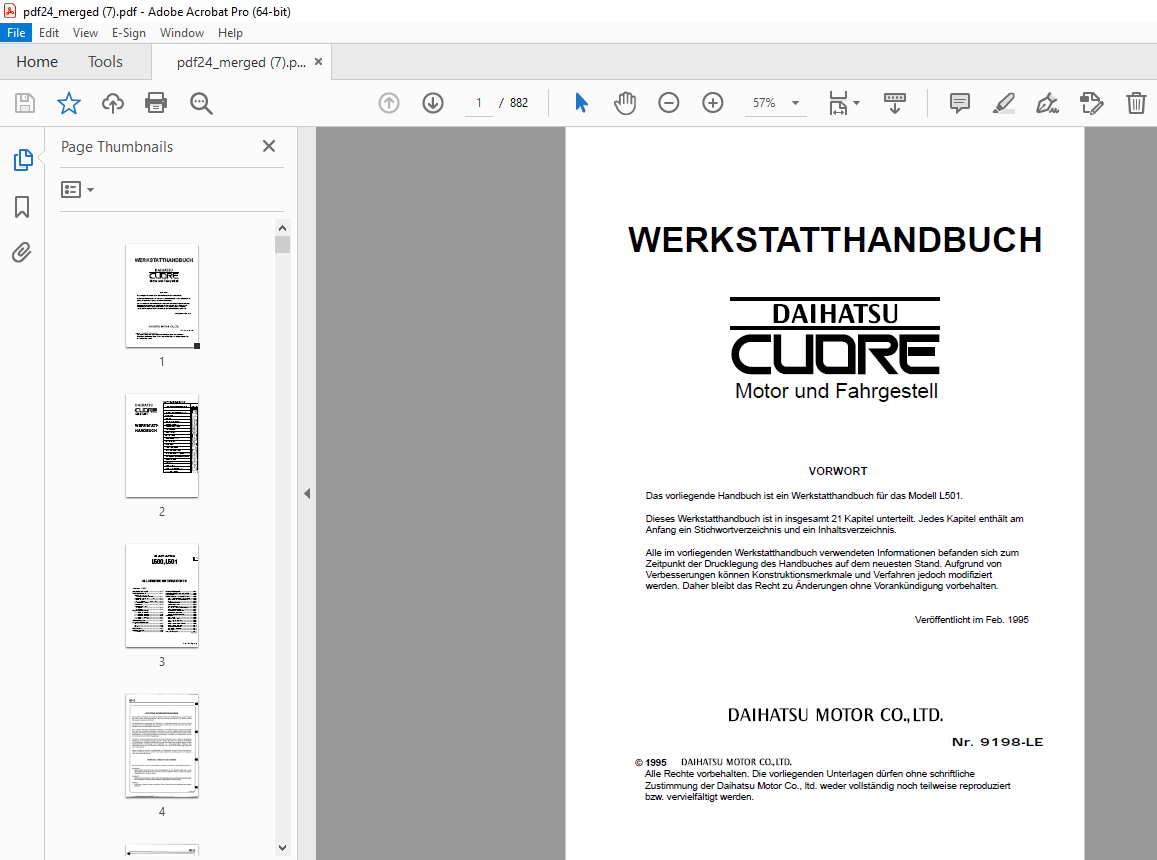Add a sticky note comment
1157x860 pixels.
[959, 103]
